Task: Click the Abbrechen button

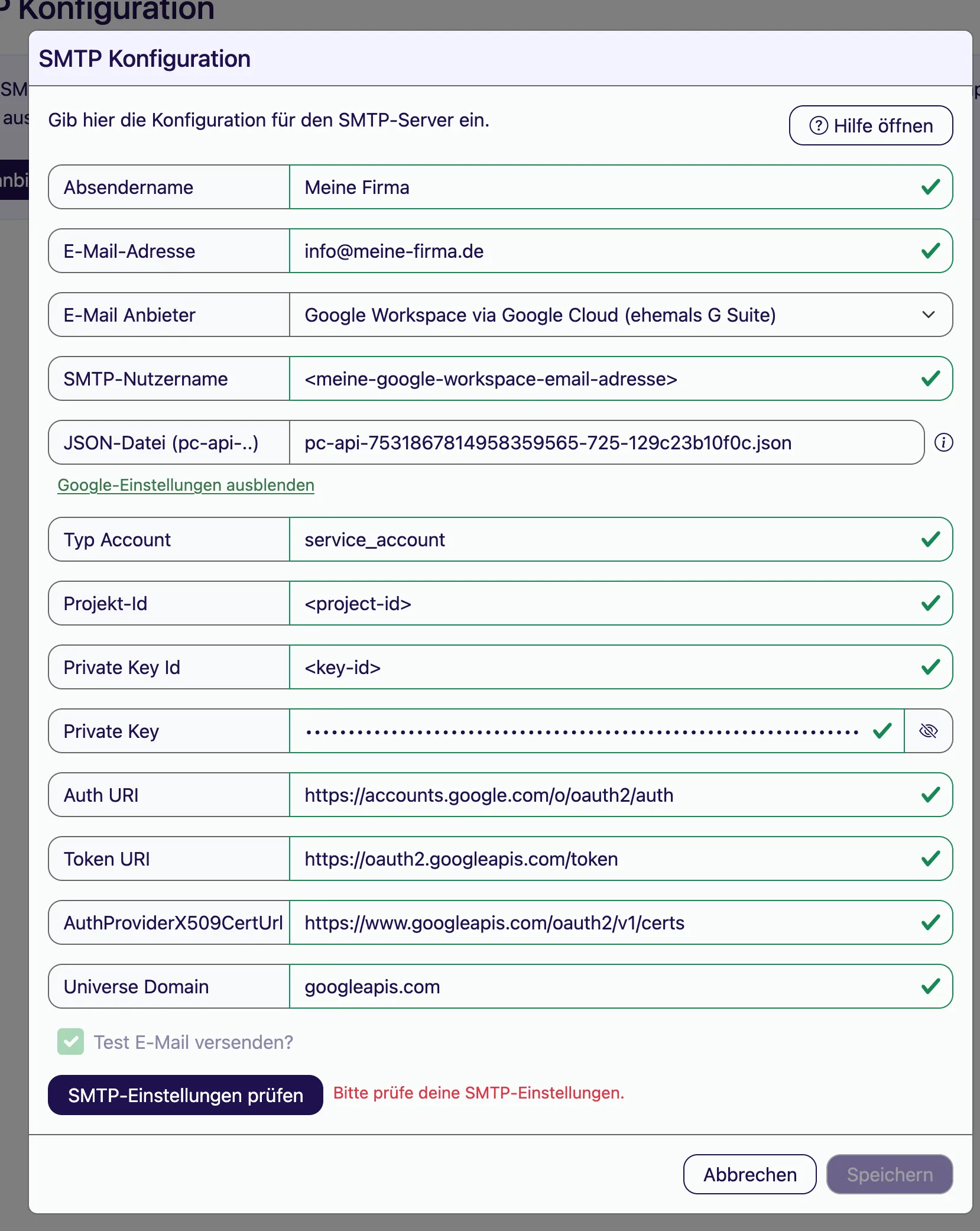Action: click(749, 1174)
